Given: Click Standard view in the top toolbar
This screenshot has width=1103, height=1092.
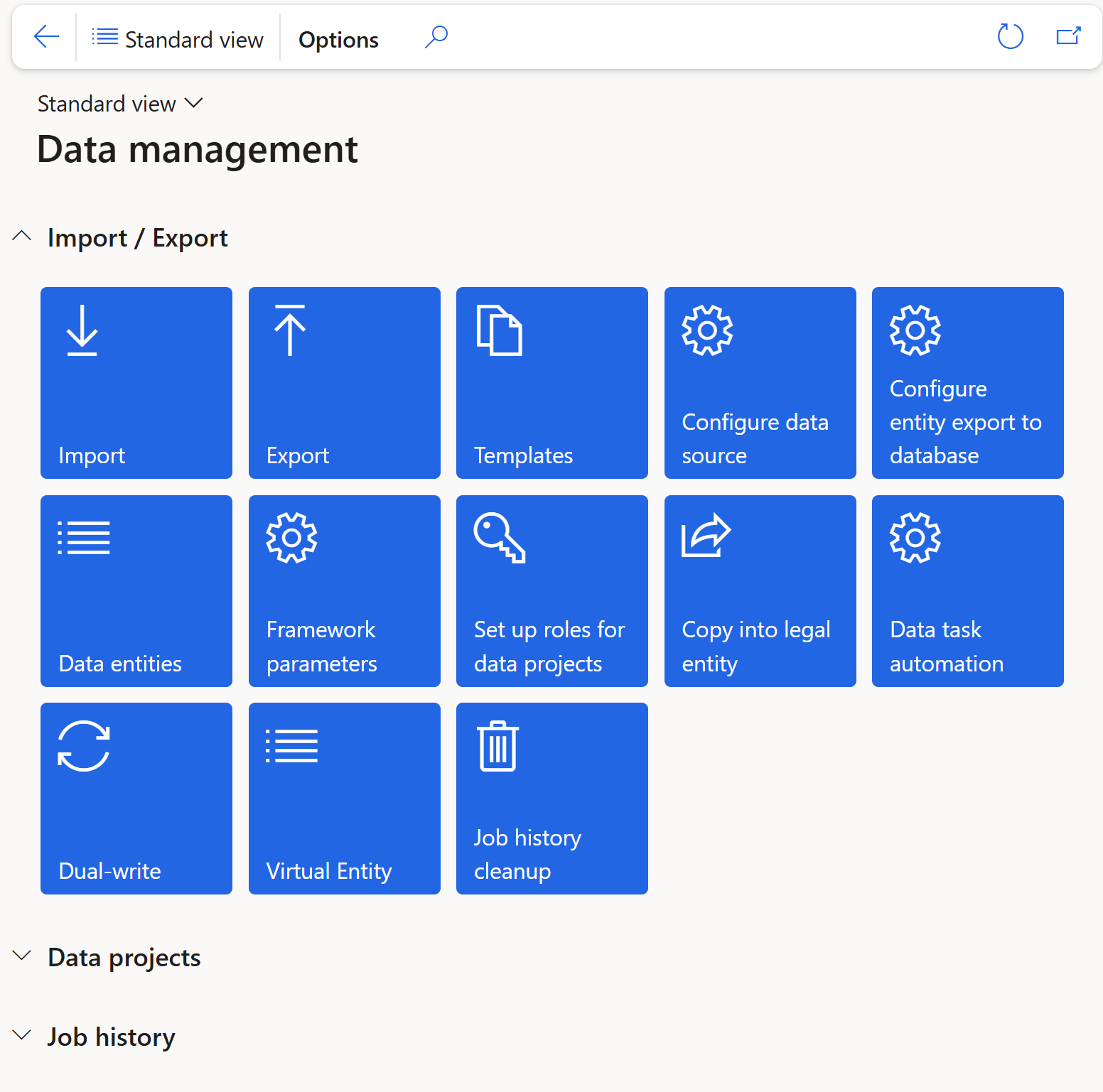Looking at the screenshot, I should [178, 40].
